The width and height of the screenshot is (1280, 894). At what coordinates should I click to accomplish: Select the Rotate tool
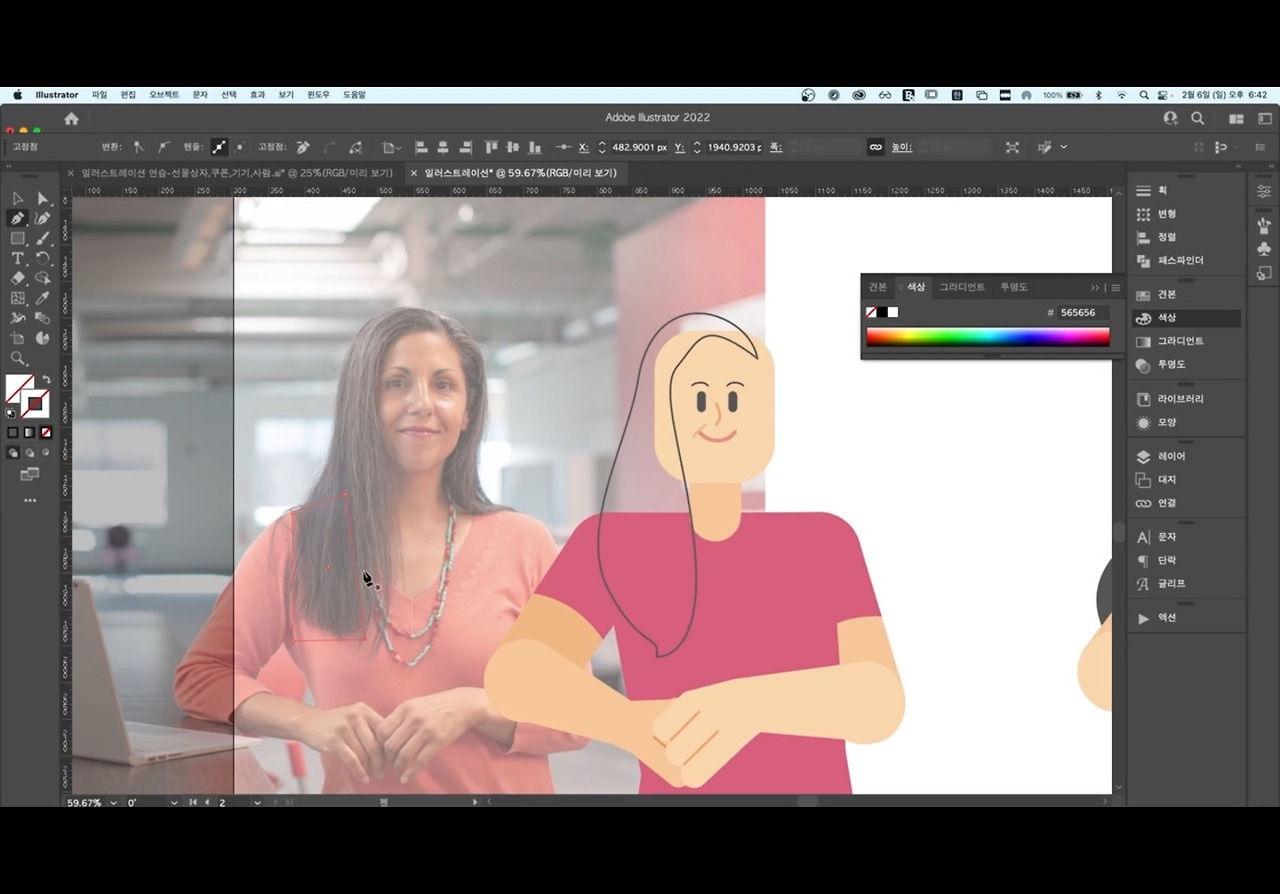pos(42,259)
